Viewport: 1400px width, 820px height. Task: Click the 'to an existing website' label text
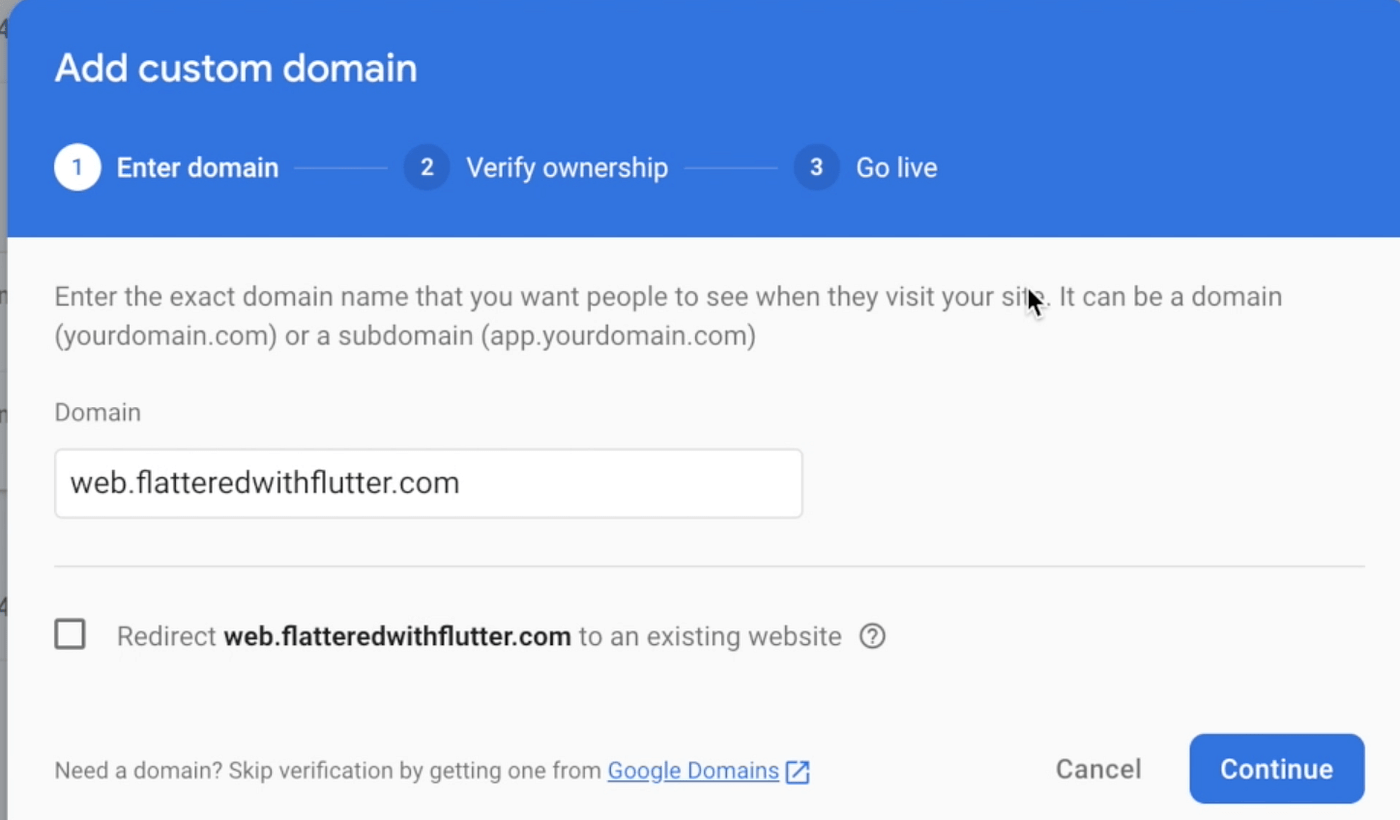pos(710,637)
